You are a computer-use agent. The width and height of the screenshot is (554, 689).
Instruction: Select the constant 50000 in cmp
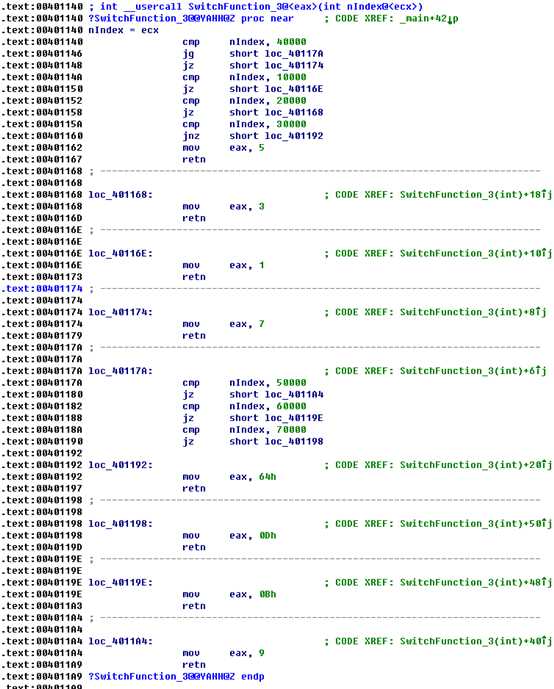tap(291, 383)
